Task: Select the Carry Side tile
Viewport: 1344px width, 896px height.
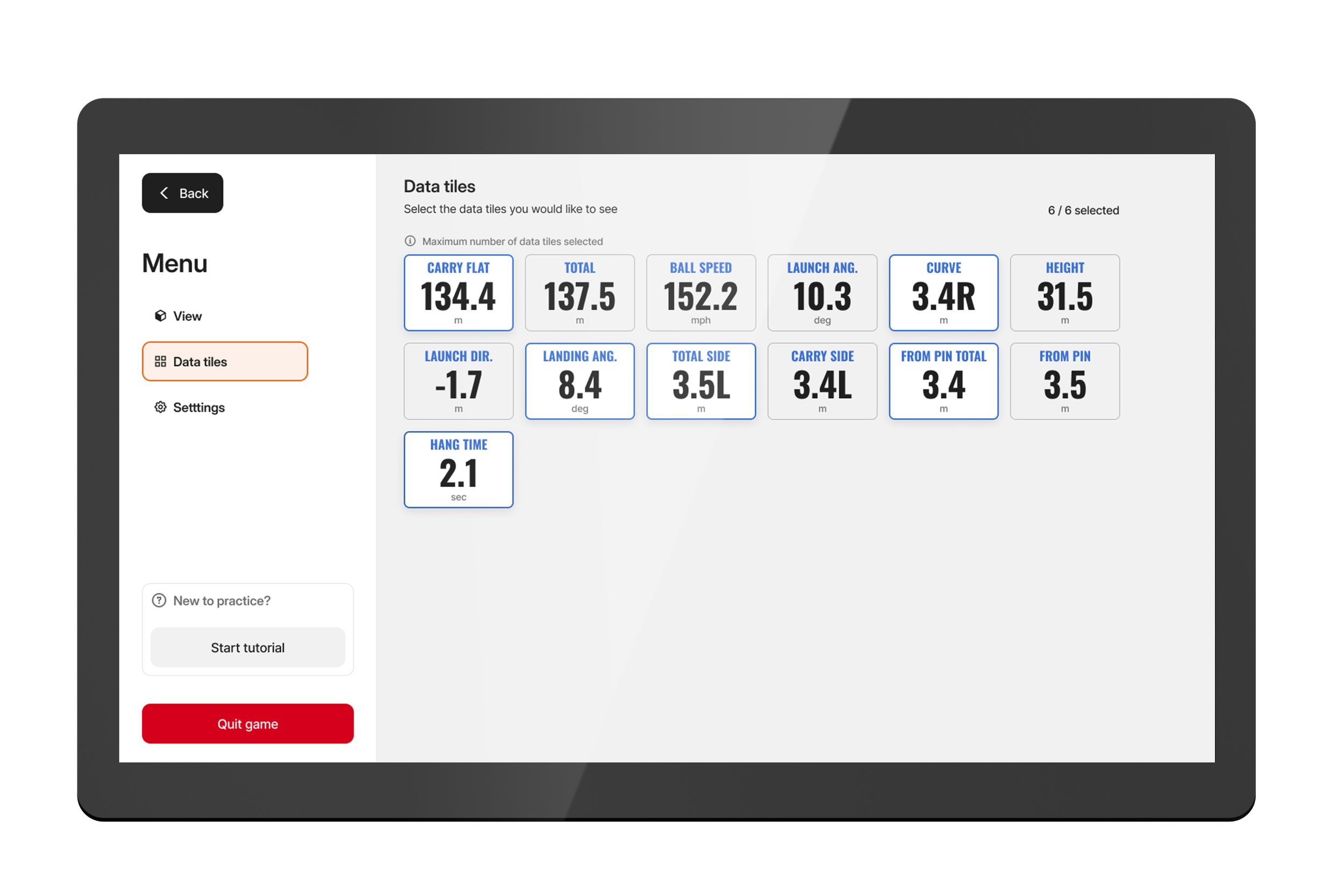Action: pyautogui.click(x=821, y=381)
